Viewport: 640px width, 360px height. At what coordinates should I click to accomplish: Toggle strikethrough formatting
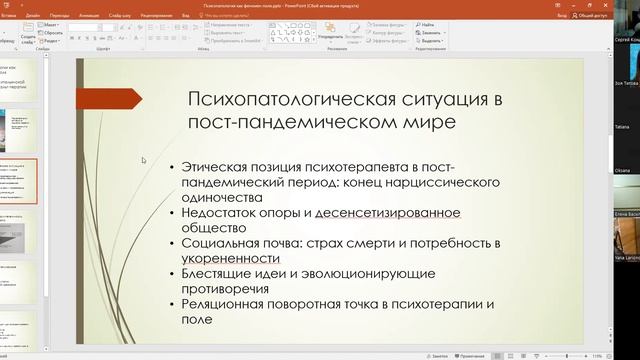[102, 38]
